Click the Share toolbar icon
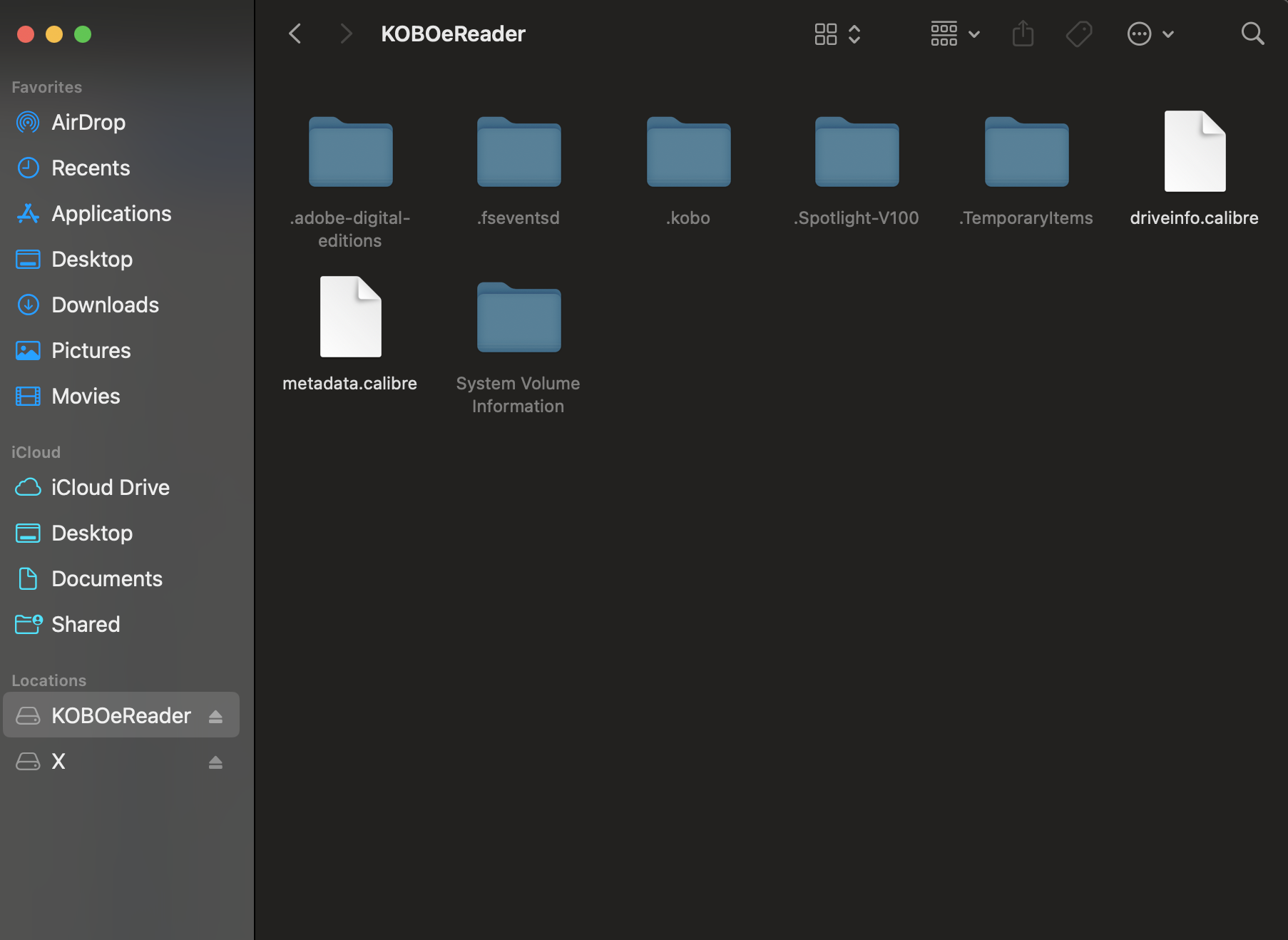 click(1023, 34)
